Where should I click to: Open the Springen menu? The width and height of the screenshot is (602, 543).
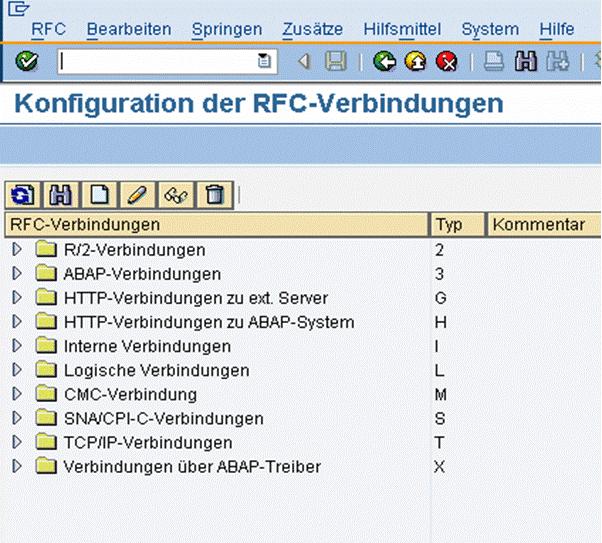click(x=227, y=29)
